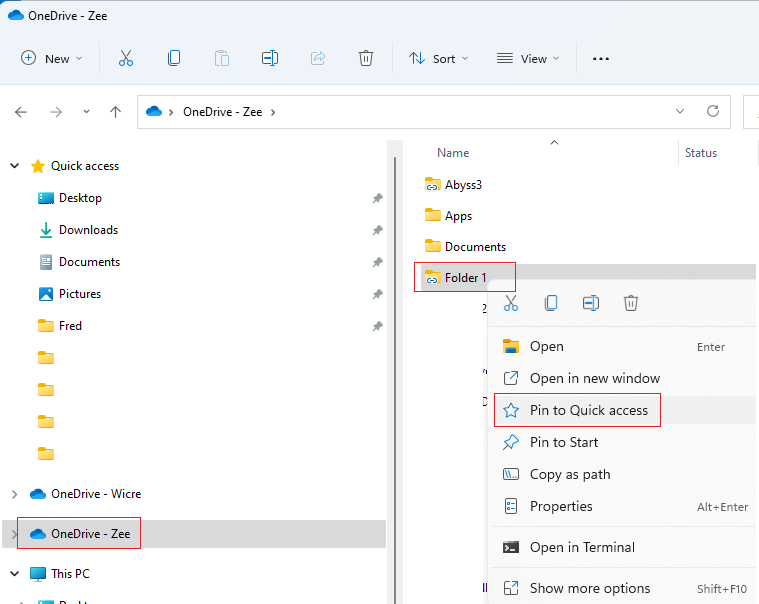Go up one level with up arrow
This screenshot has width=759, height=604.
pos(115,112)
